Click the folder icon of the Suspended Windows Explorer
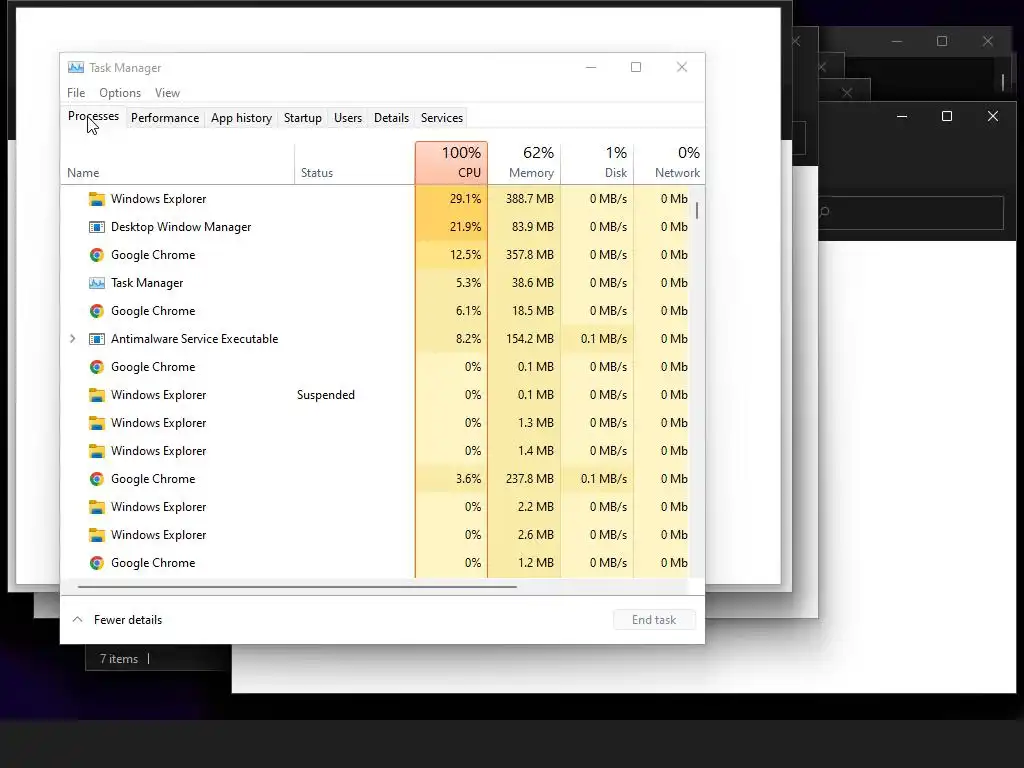The height and width of the screenshot is (768, 1024). [x=97, y=395]
